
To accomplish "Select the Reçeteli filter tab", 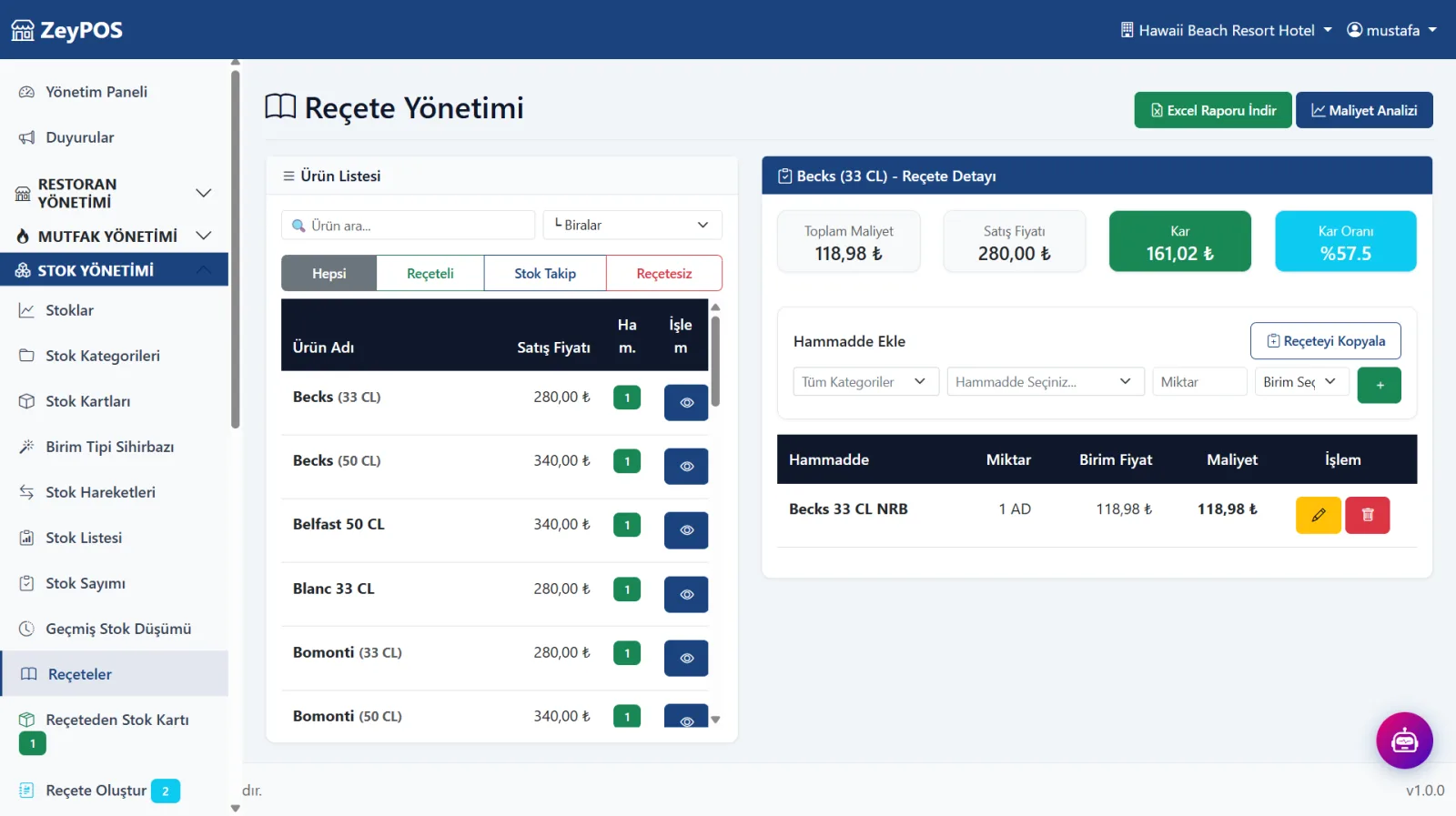I will (430, 273).
